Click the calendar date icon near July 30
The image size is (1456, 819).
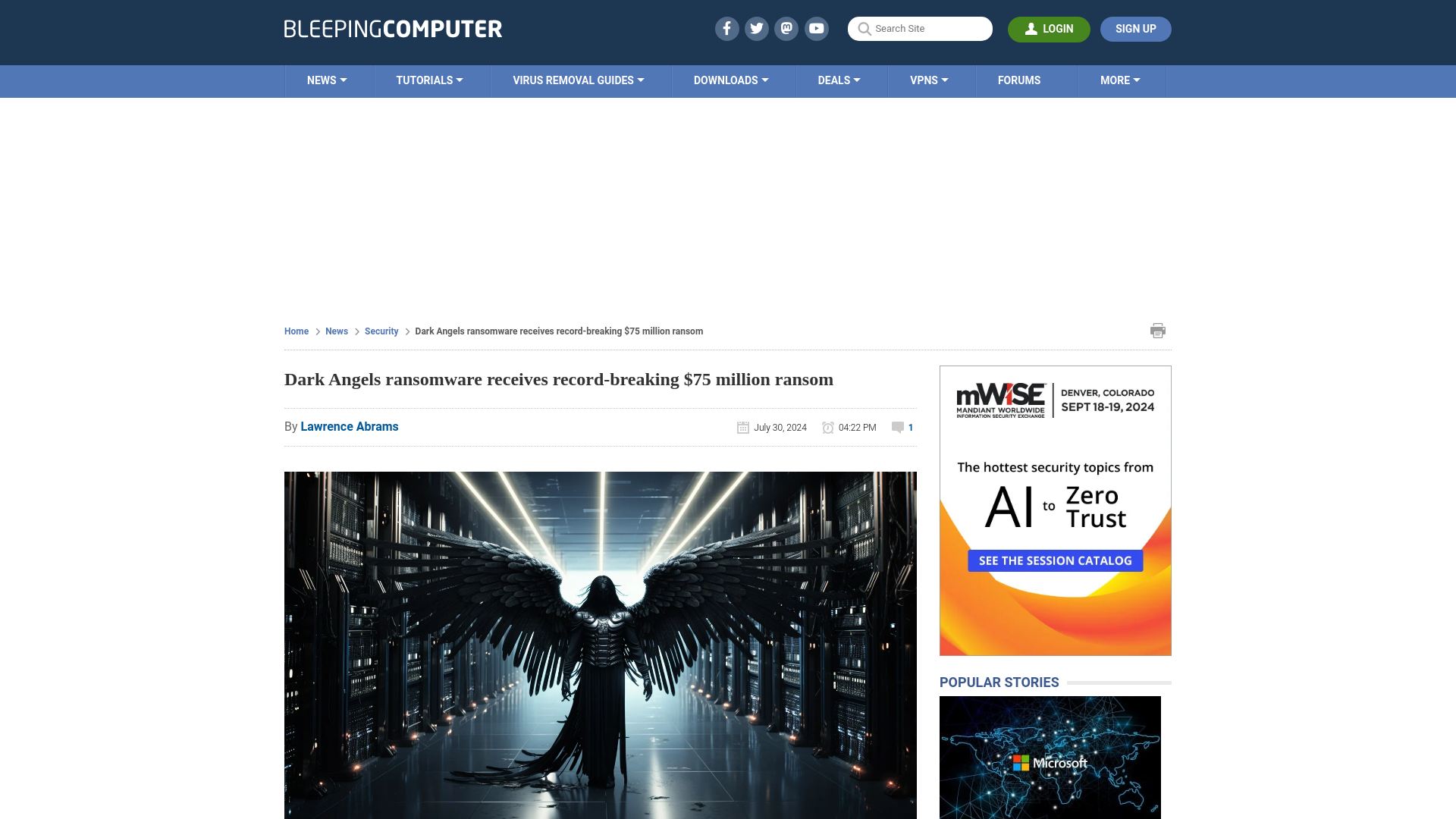pyautogui.click(x=743, y=427)
